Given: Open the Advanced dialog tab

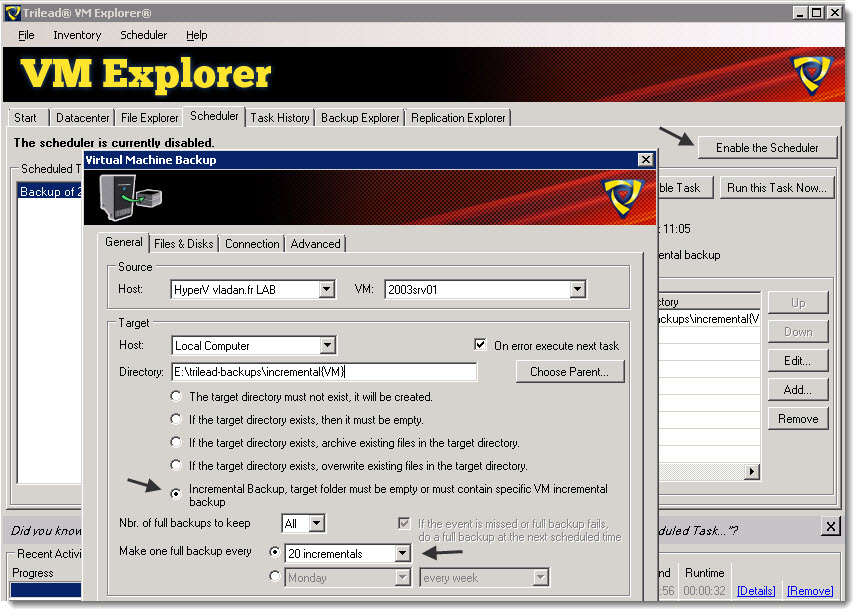Looking at the screenshot, I should (315, 244).
